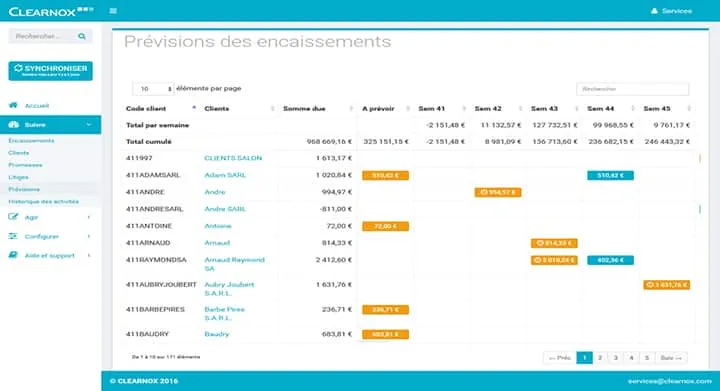Click blue Sem 44 badge for Adam SARL

click(610, 175)
